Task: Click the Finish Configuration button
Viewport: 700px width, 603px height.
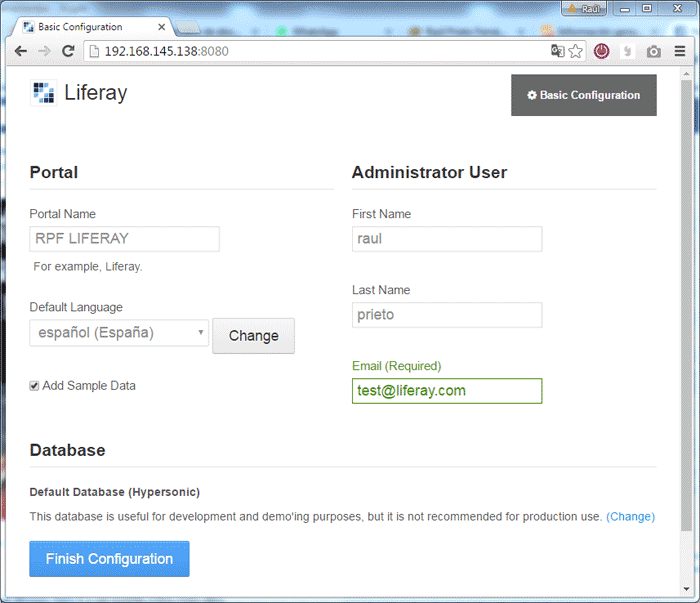Action: pos(109,559)
